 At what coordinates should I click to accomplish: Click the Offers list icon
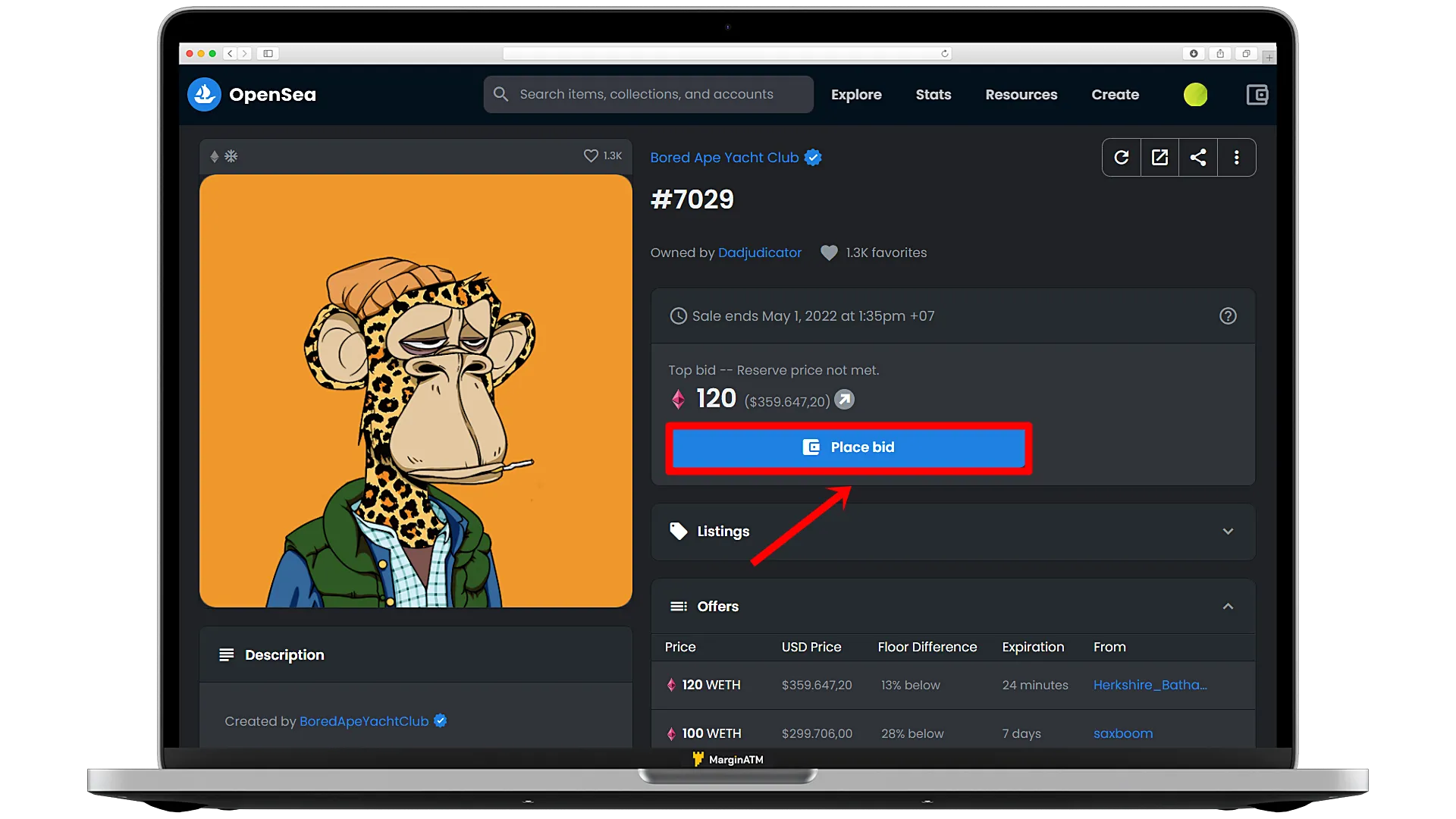point(679,607)
